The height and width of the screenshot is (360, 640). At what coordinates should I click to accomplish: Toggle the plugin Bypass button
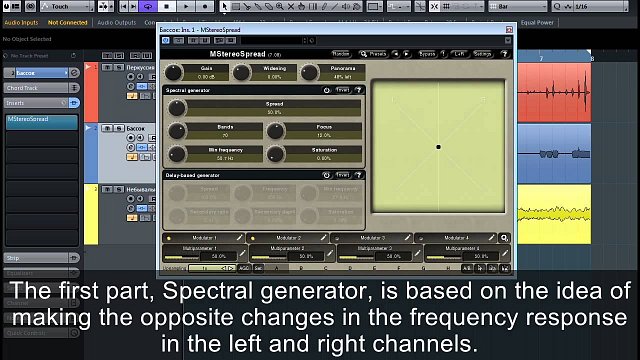[x=427, y=54]
